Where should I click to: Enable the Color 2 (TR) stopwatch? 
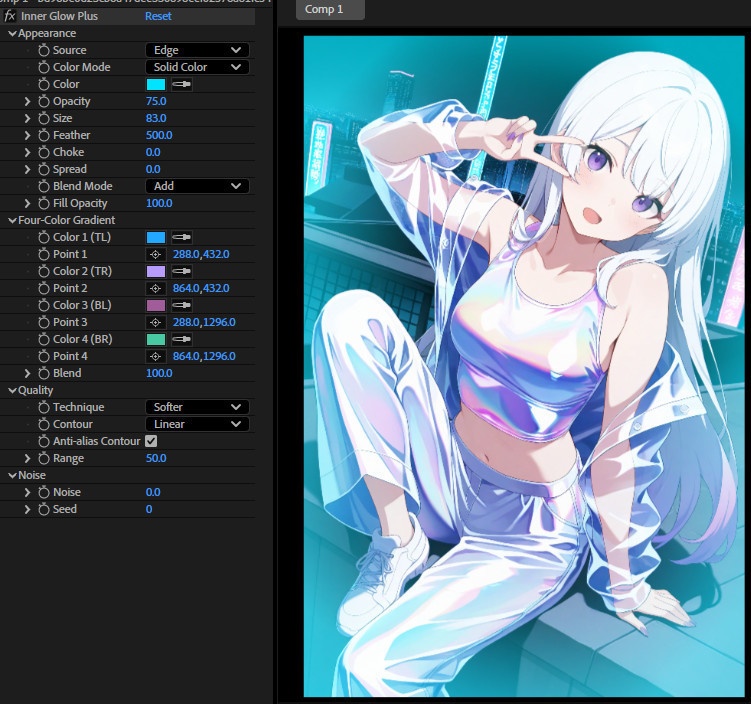(x=44, y=271)
